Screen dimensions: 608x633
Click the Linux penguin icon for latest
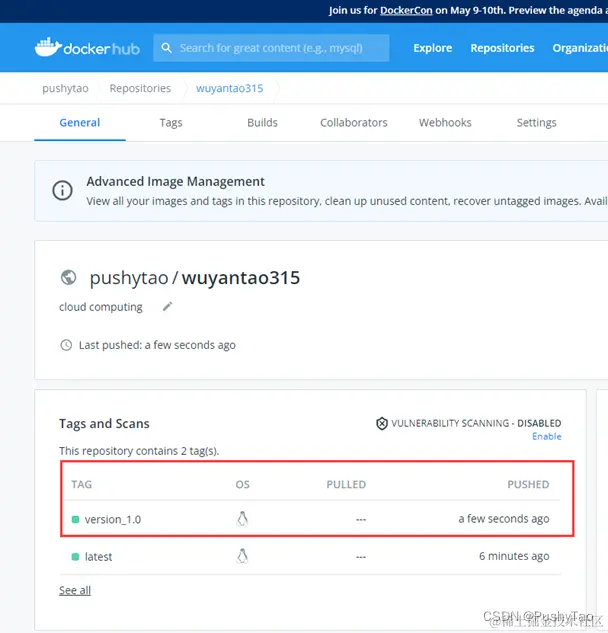pyautogui.click(x=242, y=556)
